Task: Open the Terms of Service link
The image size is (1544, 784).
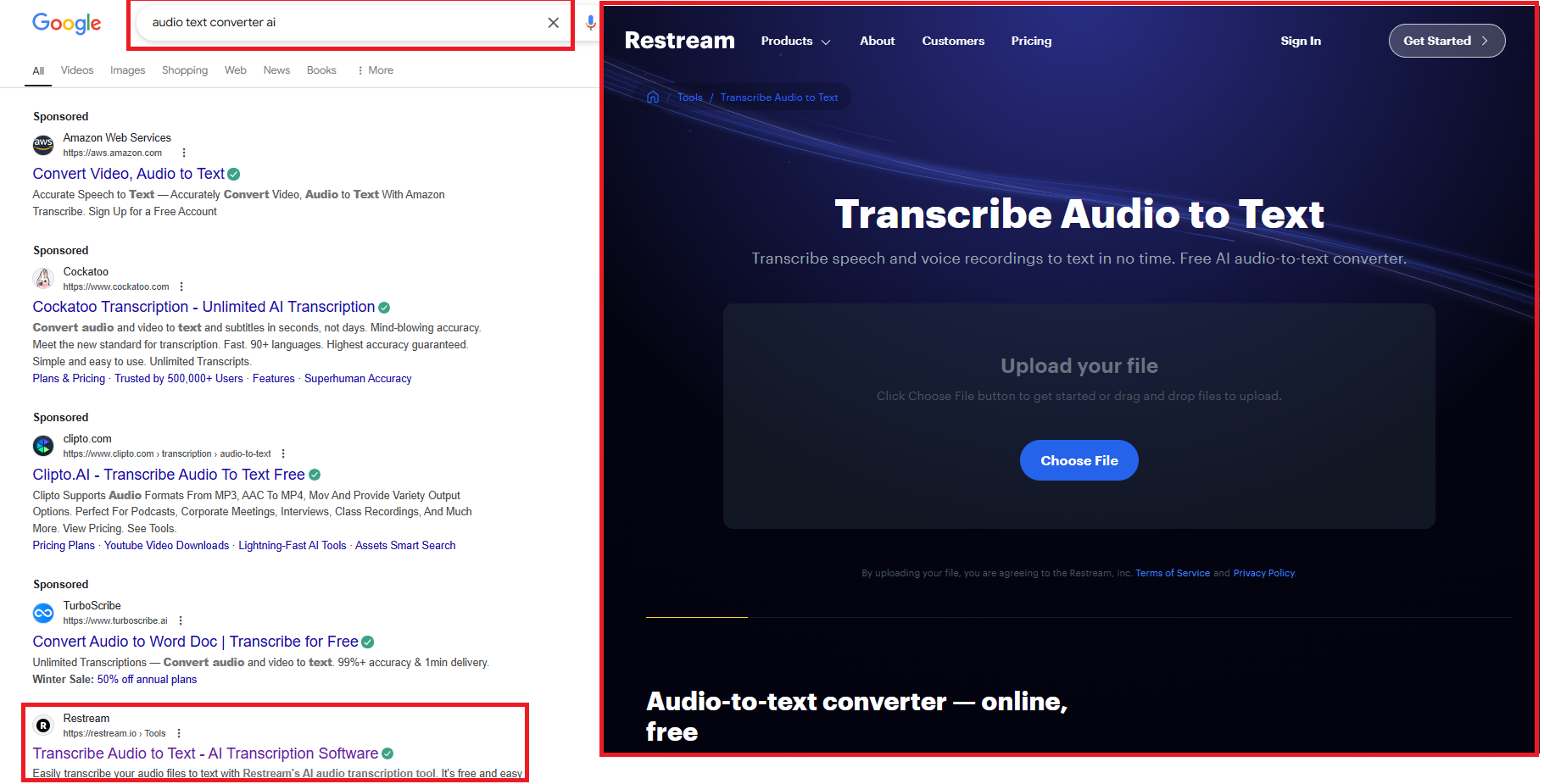Action: [x=1173, y=574]
